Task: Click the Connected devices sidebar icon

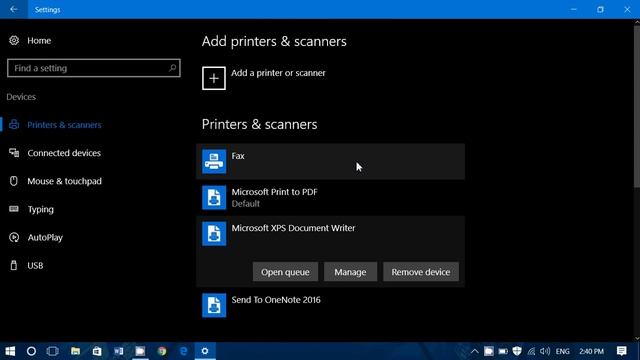Action: [x=14, y=153]
